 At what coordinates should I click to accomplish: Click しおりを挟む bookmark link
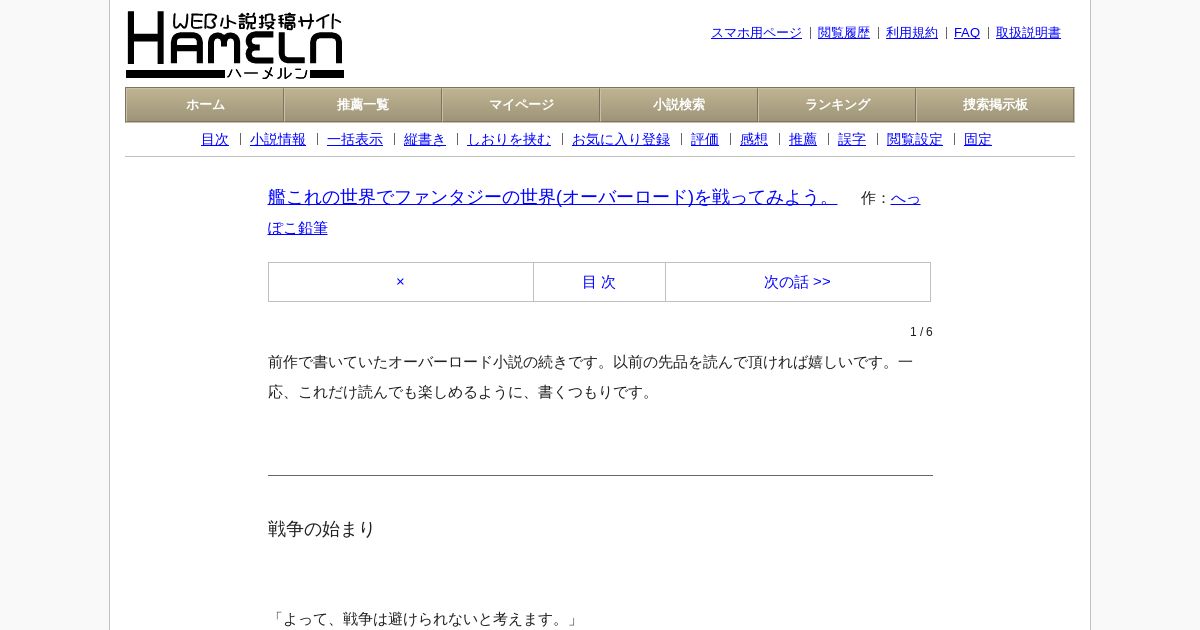[x=509, y=140]
